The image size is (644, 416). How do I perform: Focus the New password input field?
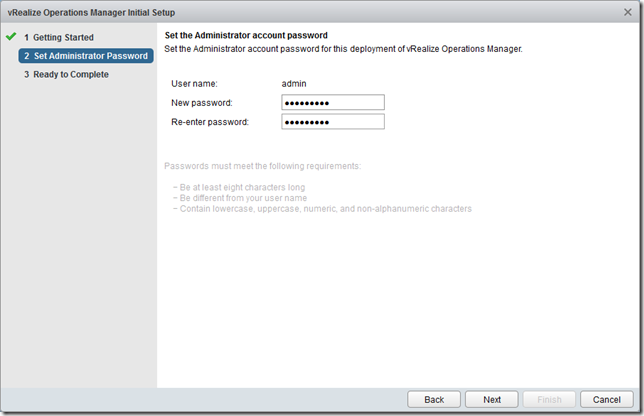[x=333, y=102]
